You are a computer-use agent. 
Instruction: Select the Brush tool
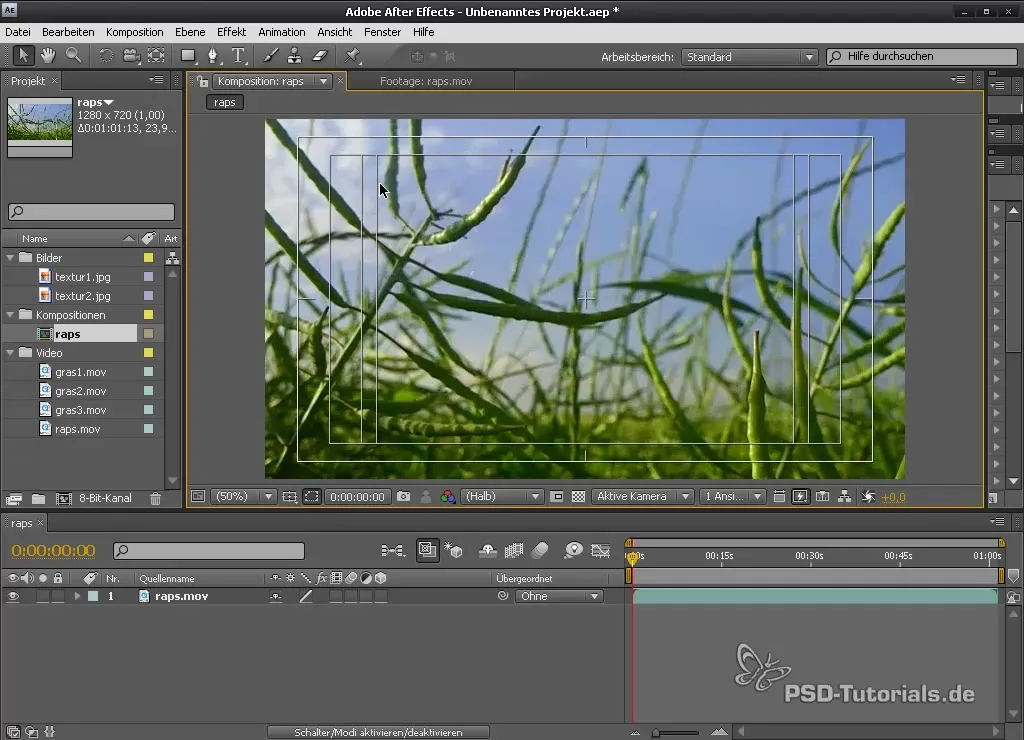coord(270,56)
